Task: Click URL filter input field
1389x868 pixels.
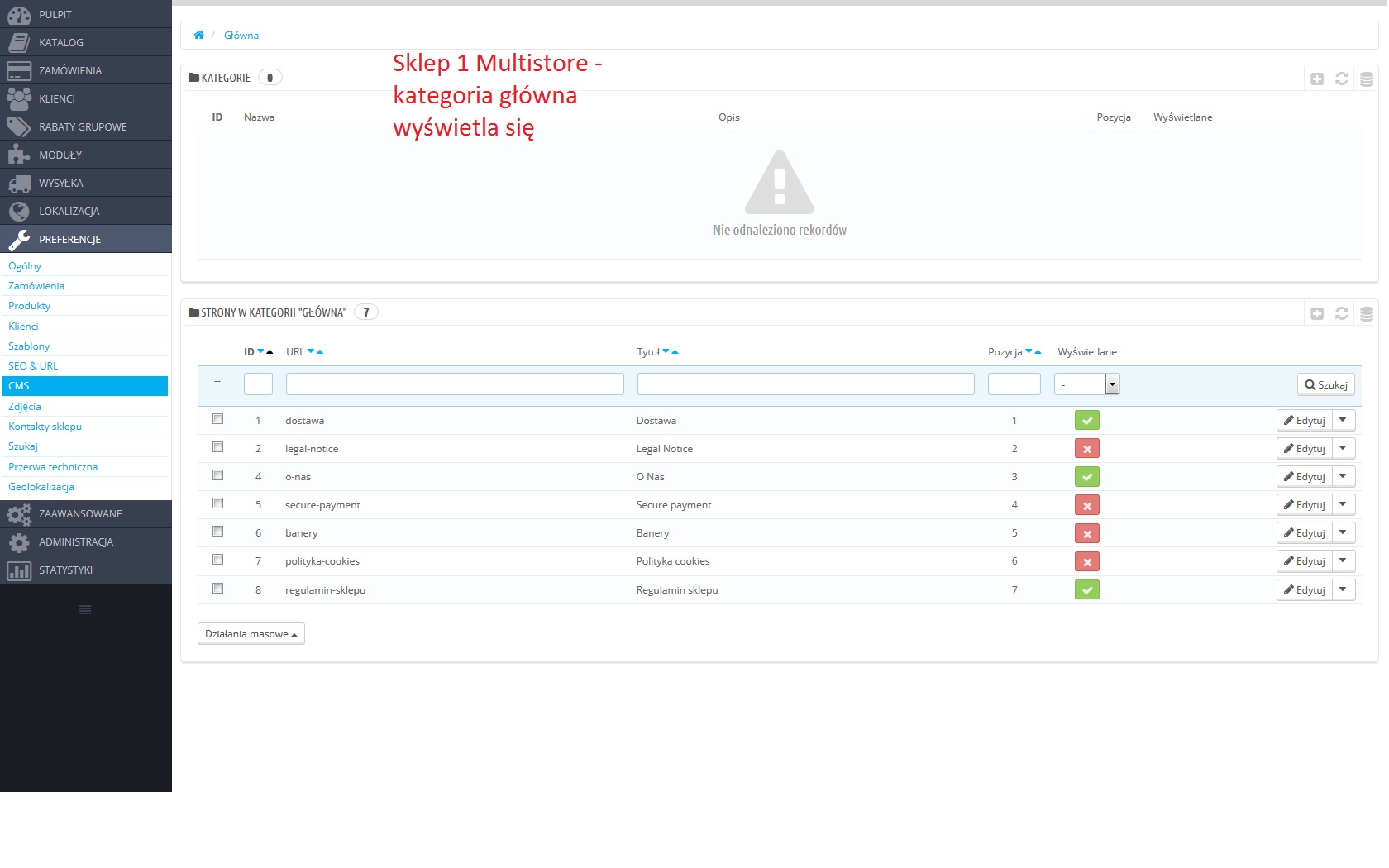Action: tap(455, 384)
